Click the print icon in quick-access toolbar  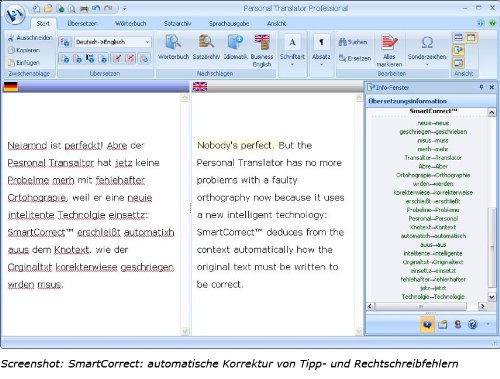tap(84, 8)
